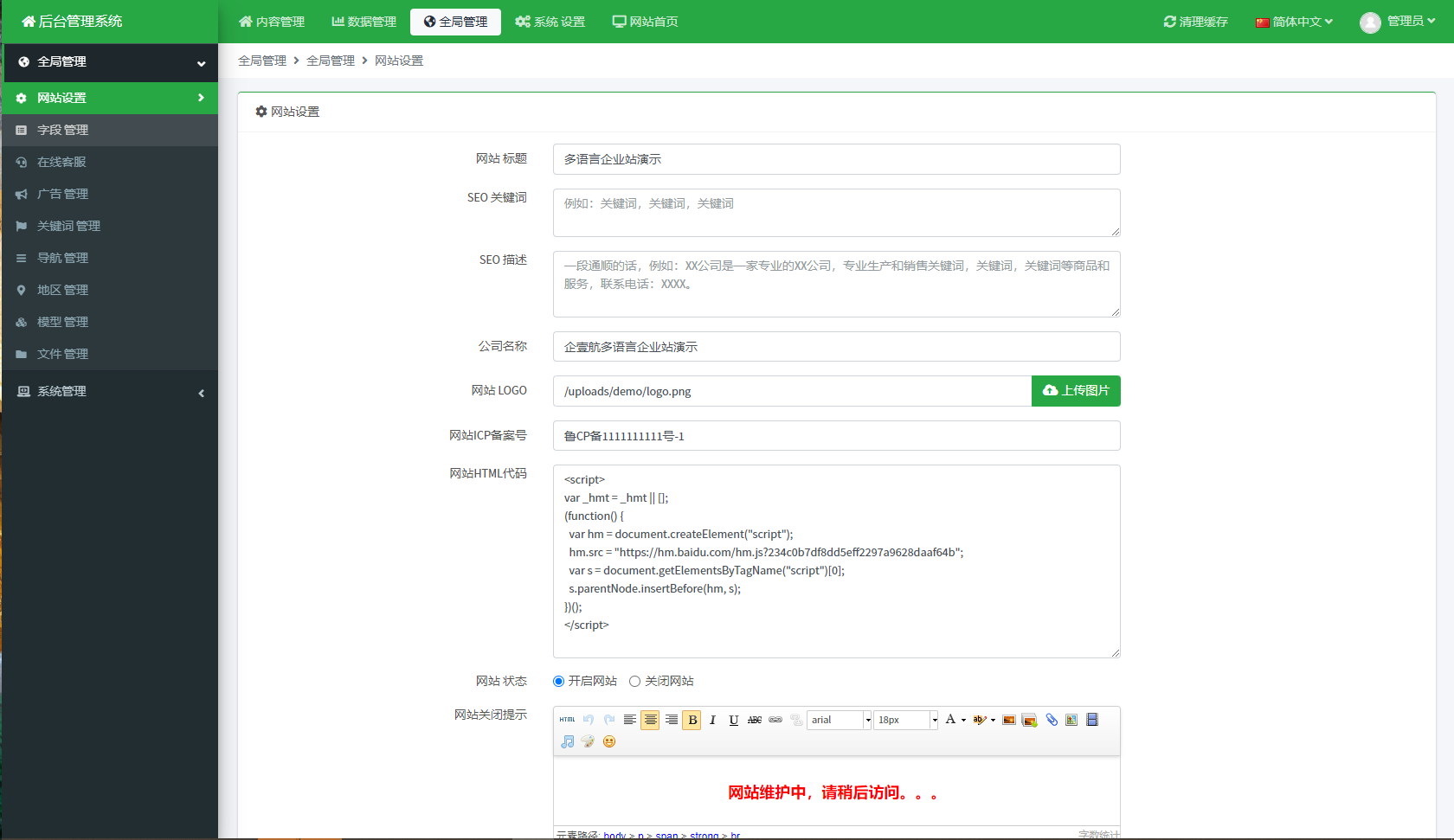Insert a hyperlink in the editor

(775, 720)
